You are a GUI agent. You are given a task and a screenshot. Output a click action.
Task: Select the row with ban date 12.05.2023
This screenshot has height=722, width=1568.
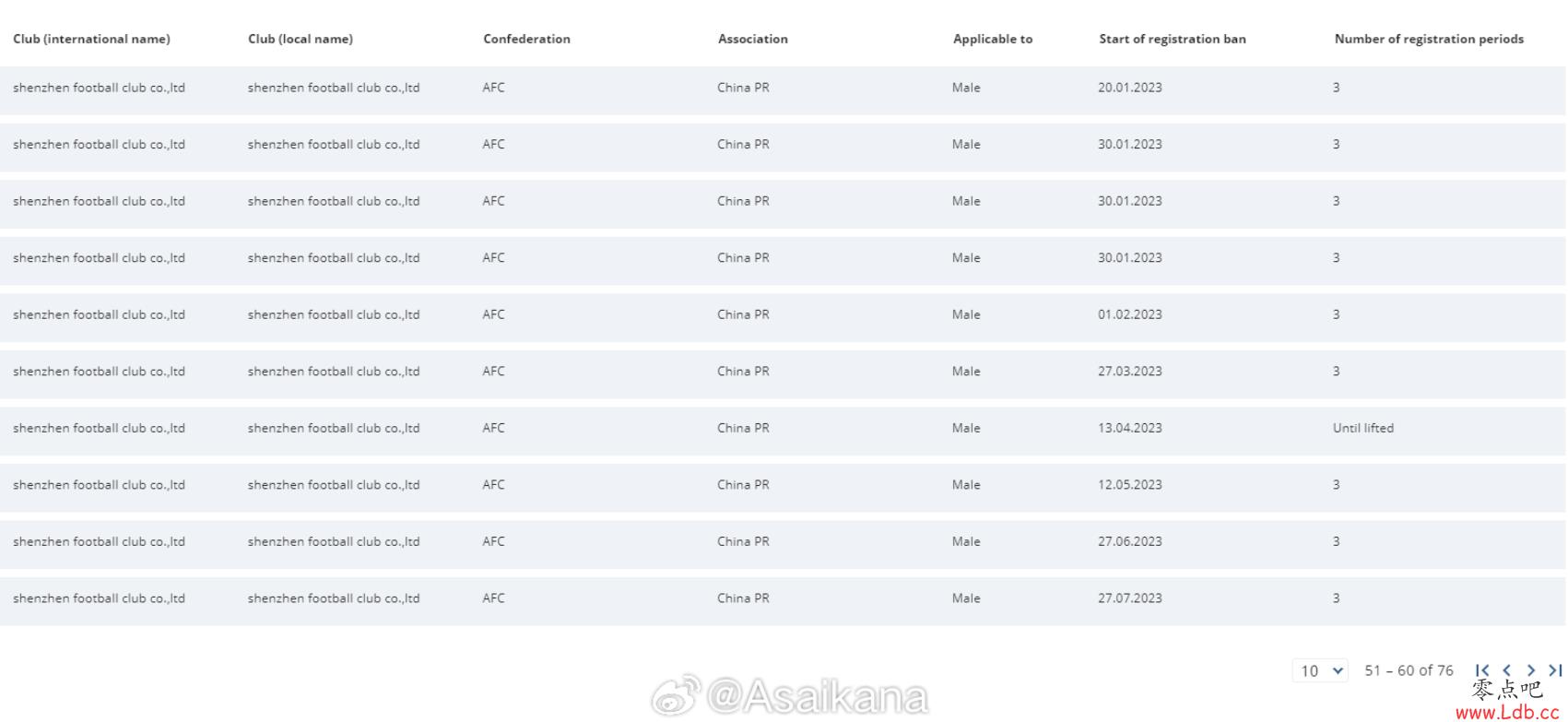click(x=1130, y=485)
